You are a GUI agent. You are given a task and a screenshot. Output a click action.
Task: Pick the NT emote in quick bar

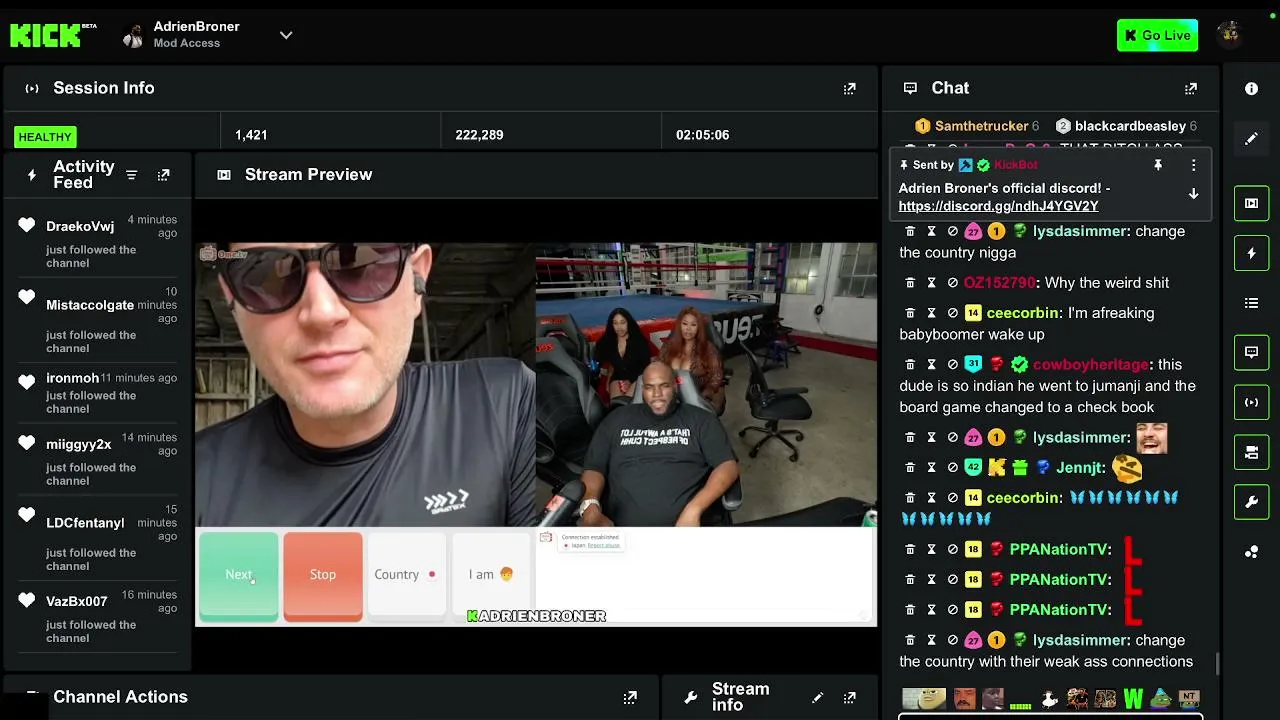pyautogui.click(x=1189, y=698)
